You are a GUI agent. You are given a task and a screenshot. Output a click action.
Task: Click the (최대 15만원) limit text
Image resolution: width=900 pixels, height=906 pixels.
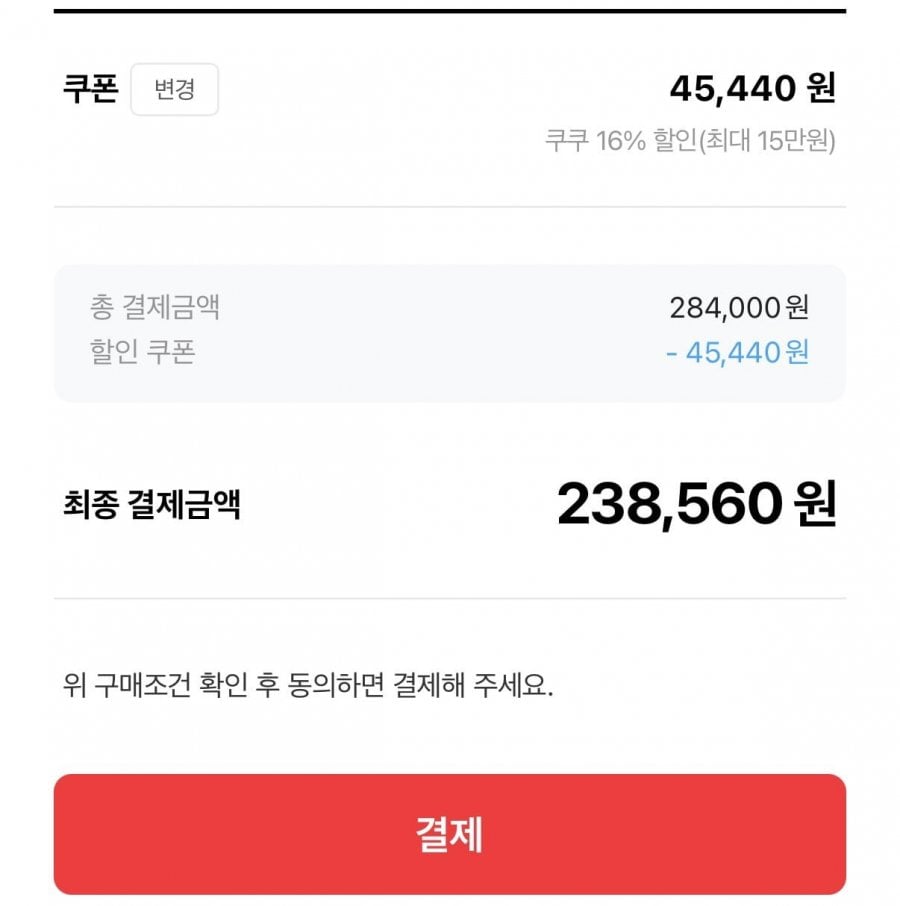click(x=771, y=140)
